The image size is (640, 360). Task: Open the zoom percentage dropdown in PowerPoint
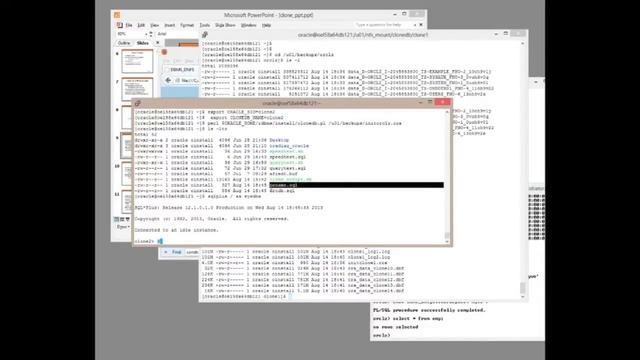[146, 34]
